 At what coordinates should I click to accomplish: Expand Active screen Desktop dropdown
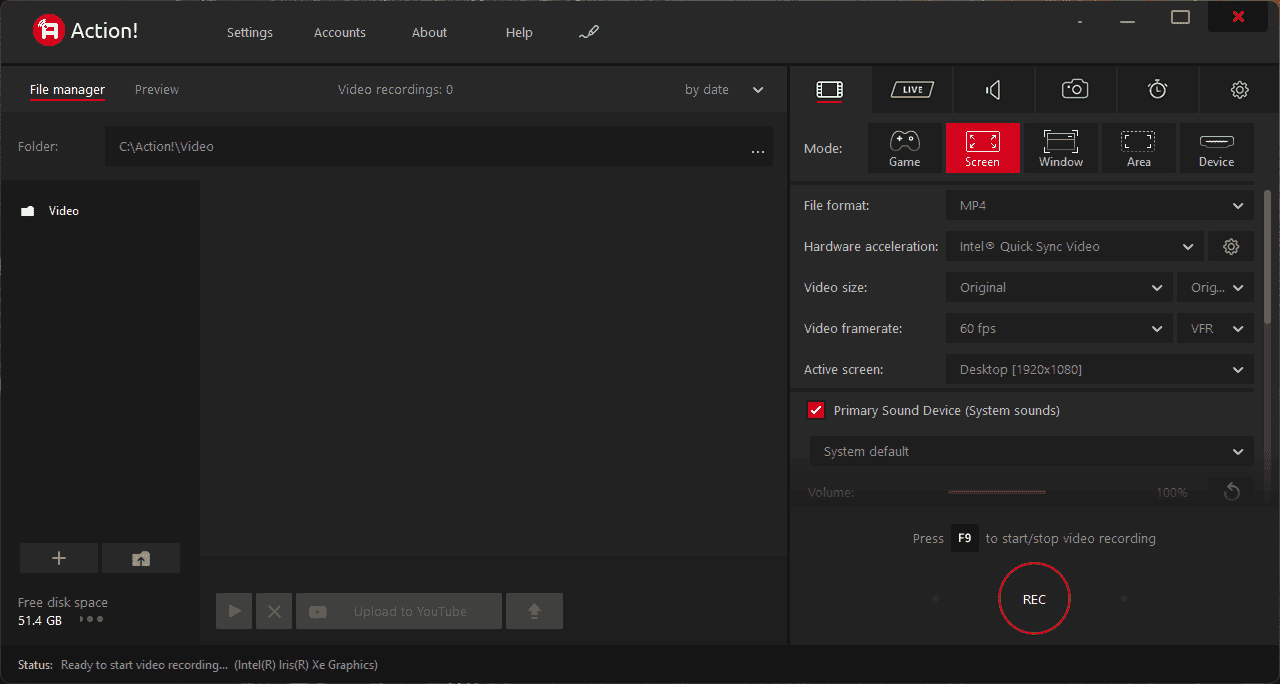coord(1100,369)
